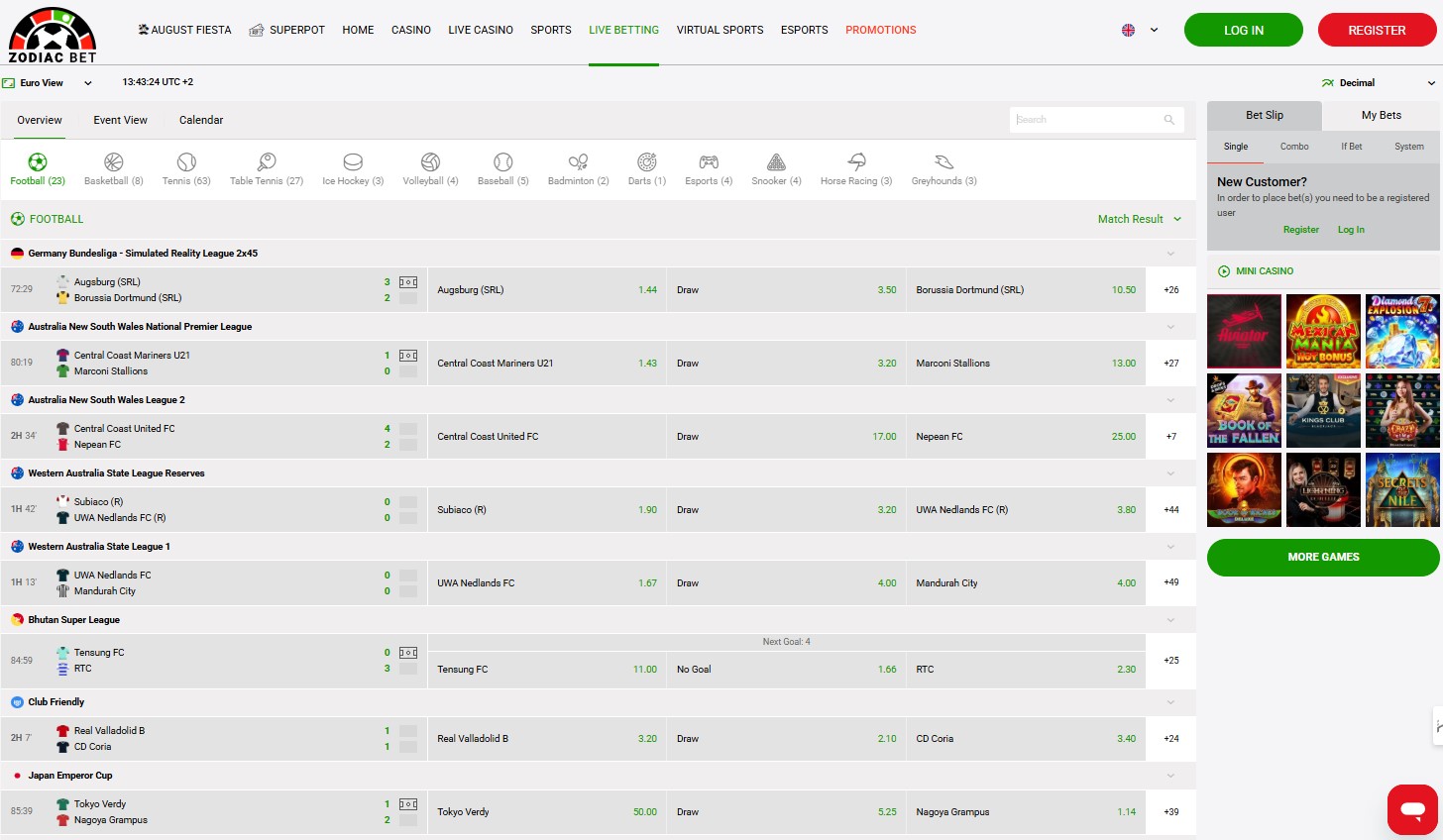Open the Aviator casino game thumbnail
The height and width of the screenshot is (840, 1443).
[x=1244, y=332]
